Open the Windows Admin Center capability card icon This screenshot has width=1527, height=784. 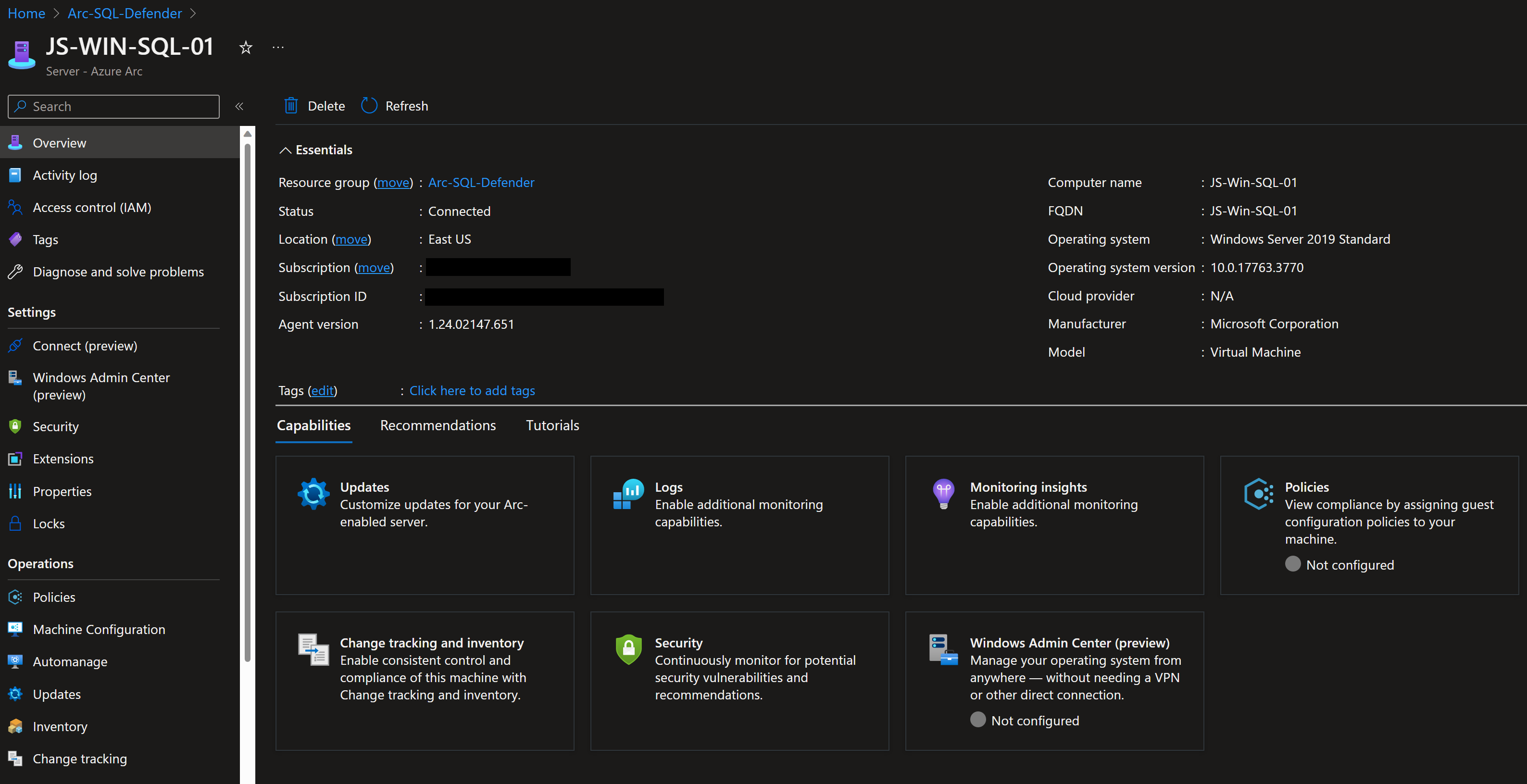943,649
